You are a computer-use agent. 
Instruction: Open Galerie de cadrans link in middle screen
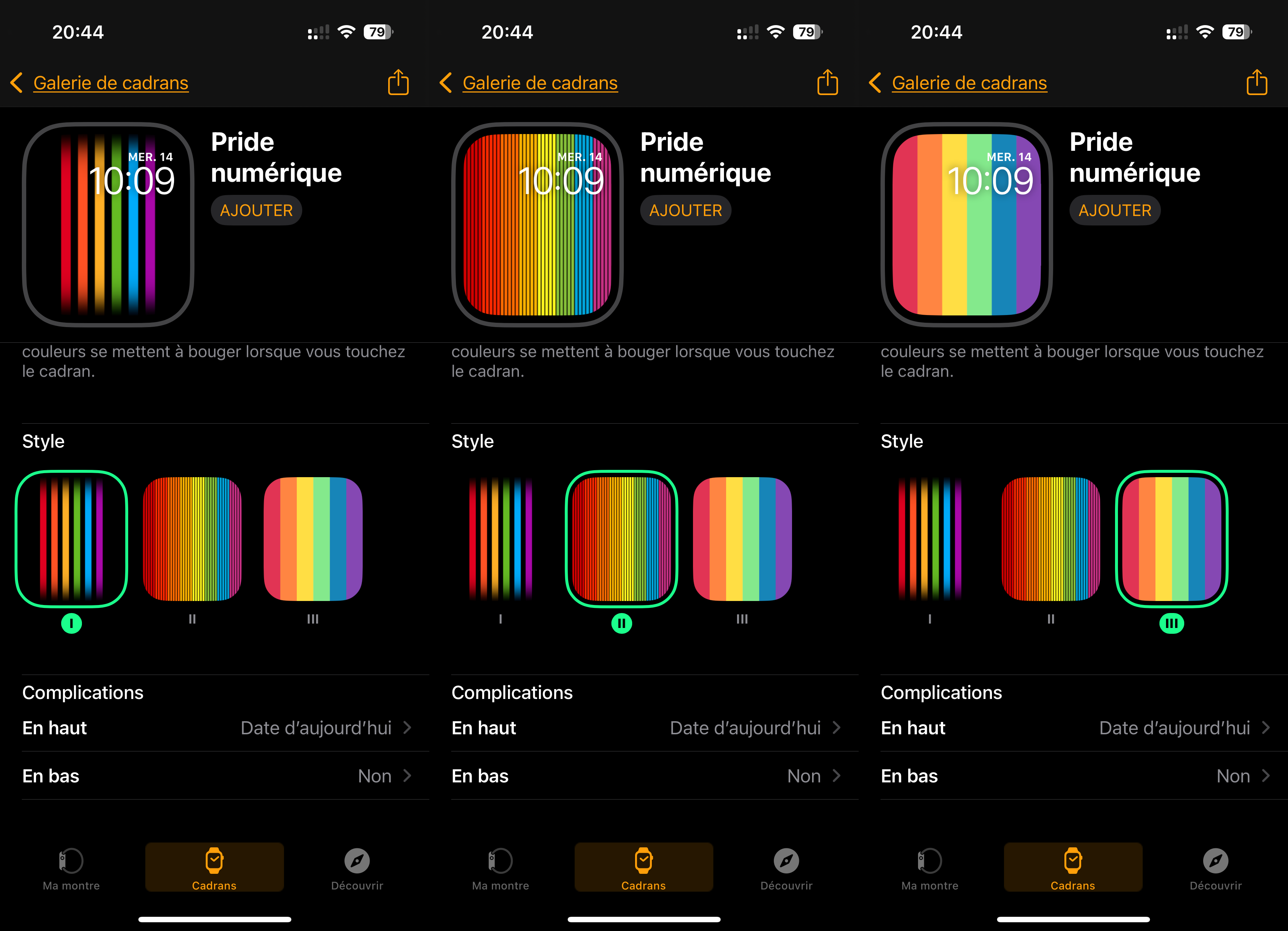coord(540,83)
